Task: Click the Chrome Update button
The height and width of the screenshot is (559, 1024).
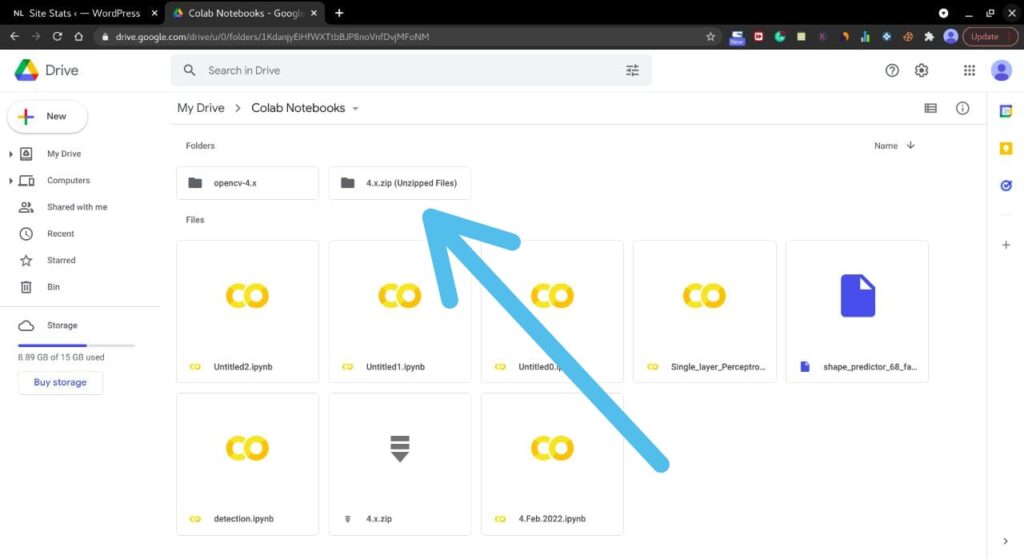Action: click(989, 37)
